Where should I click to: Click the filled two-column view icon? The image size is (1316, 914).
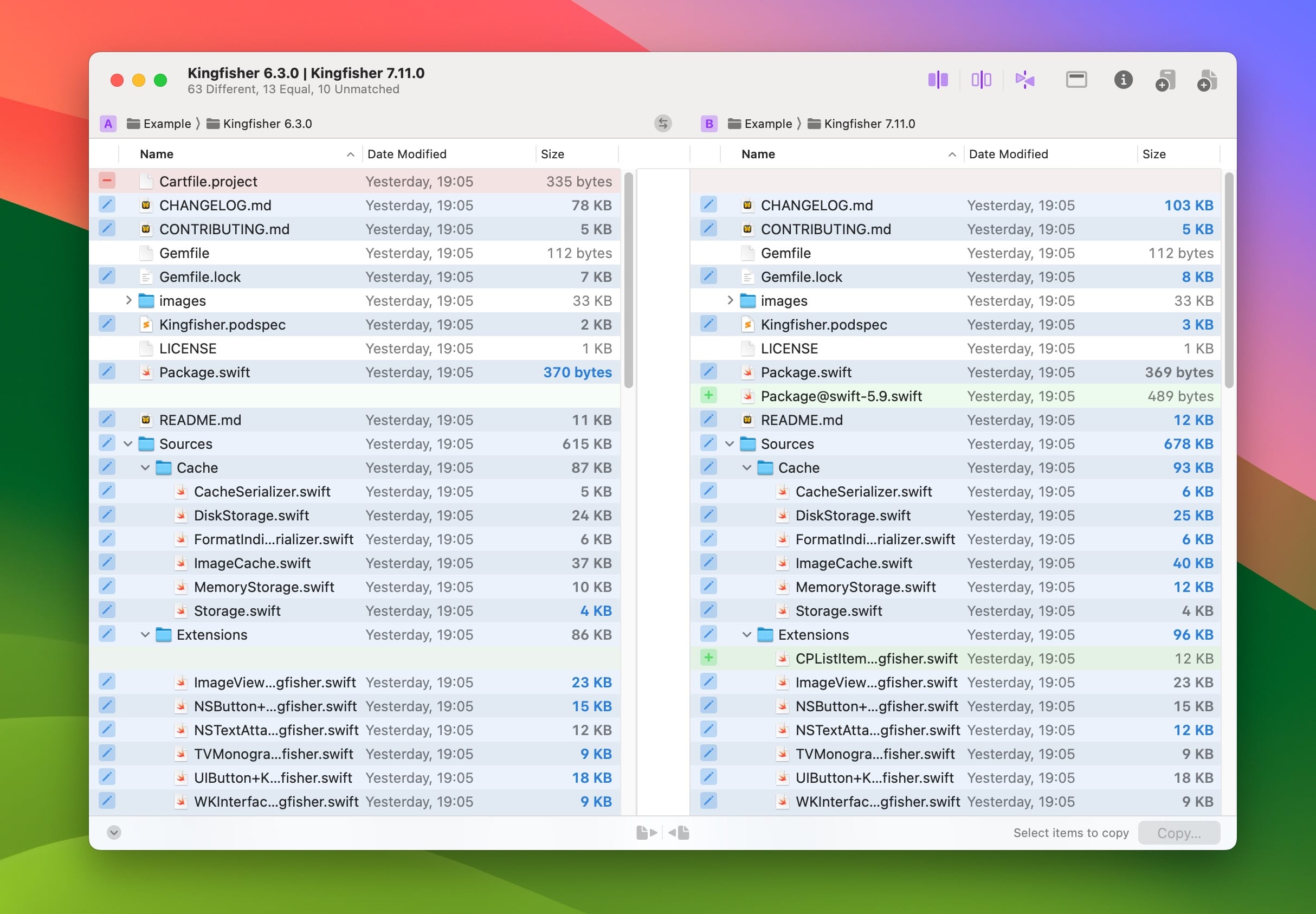938,80
